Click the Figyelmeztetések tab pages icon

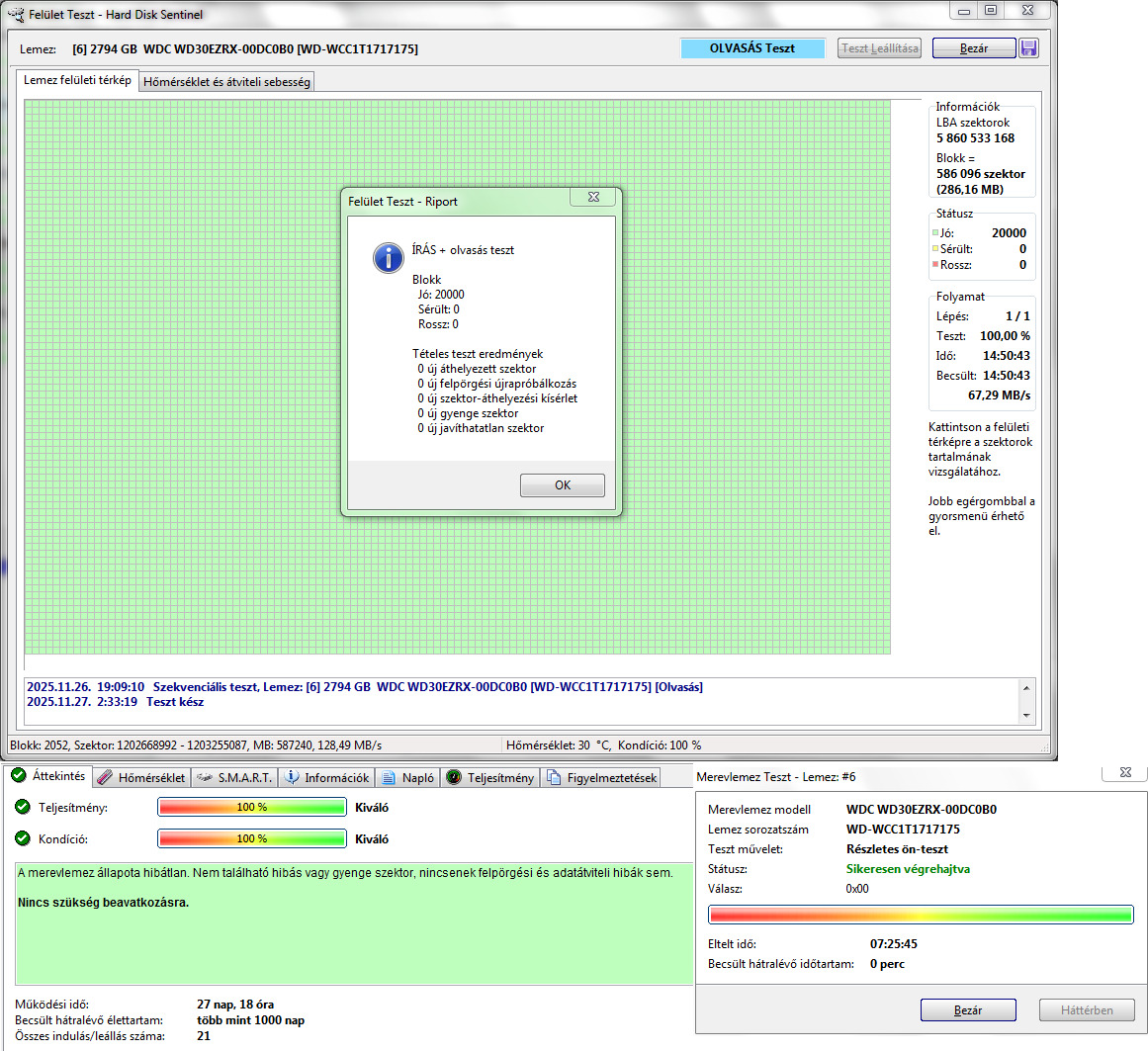(554, 777)
